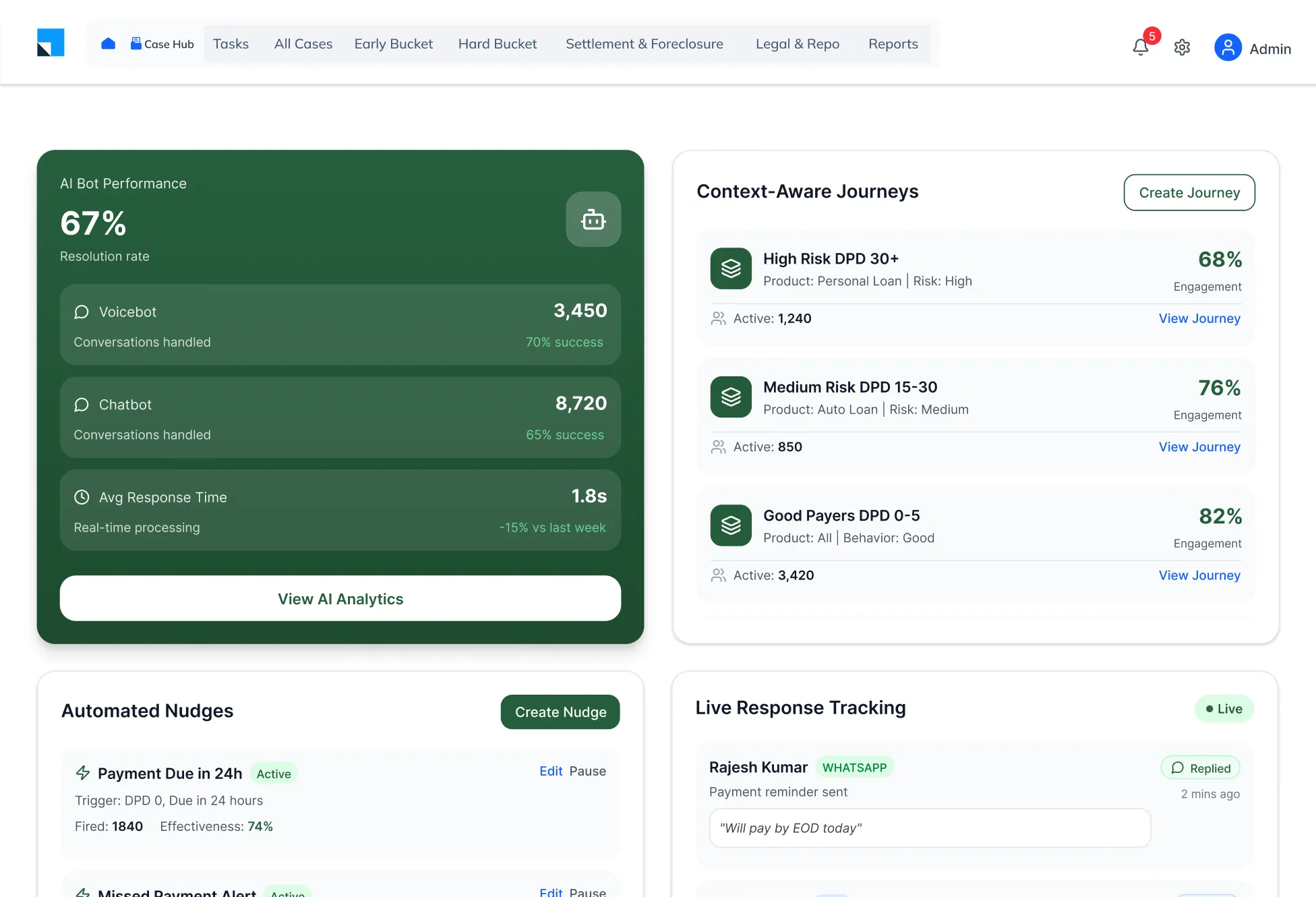
Task: View Journey for Good Payers DPD 0-5
Action: [x=1199, y=575]
